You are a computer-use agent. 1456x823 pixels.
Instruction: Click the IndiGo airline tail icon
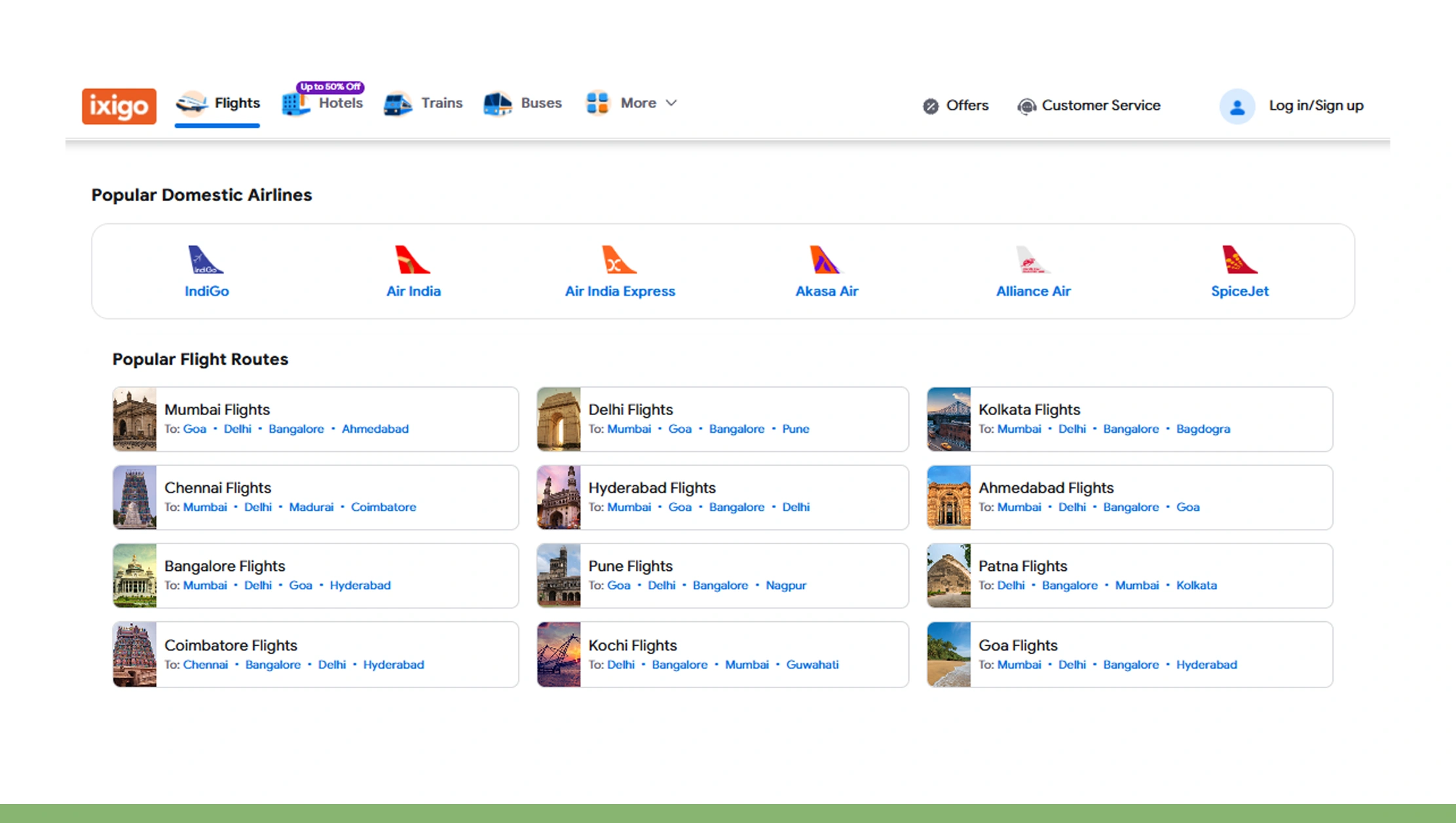[x=206, y=260]
